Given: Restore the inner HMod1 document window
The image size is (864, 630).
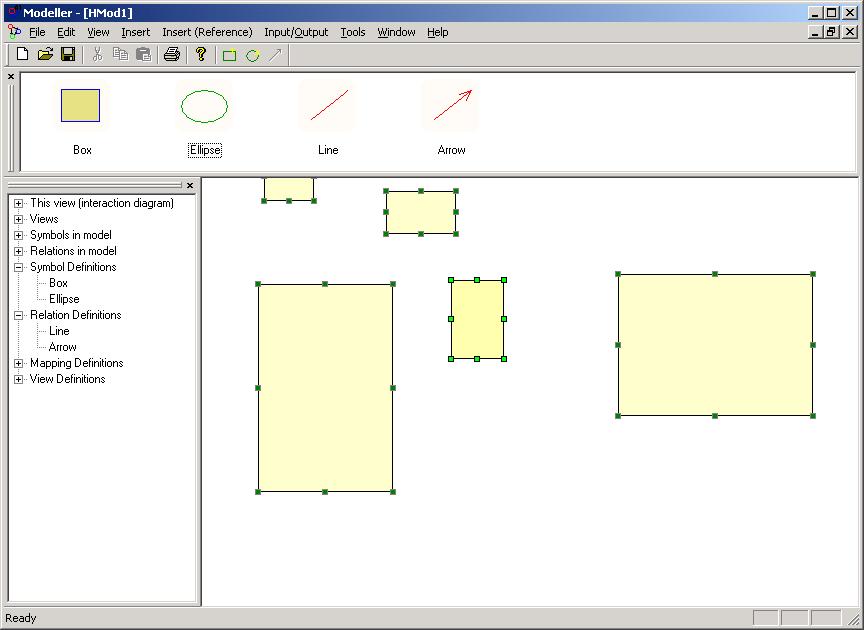Looking at the screenshot, I should click(832, 32).
